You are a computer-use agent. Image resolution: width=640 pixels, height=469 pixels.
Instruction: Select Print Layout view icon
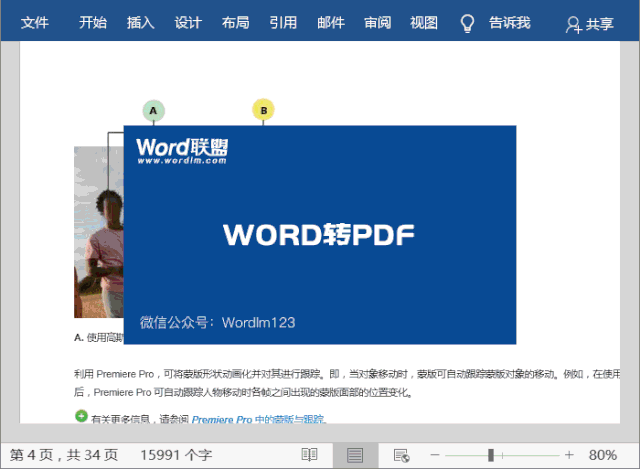(355, 454)
